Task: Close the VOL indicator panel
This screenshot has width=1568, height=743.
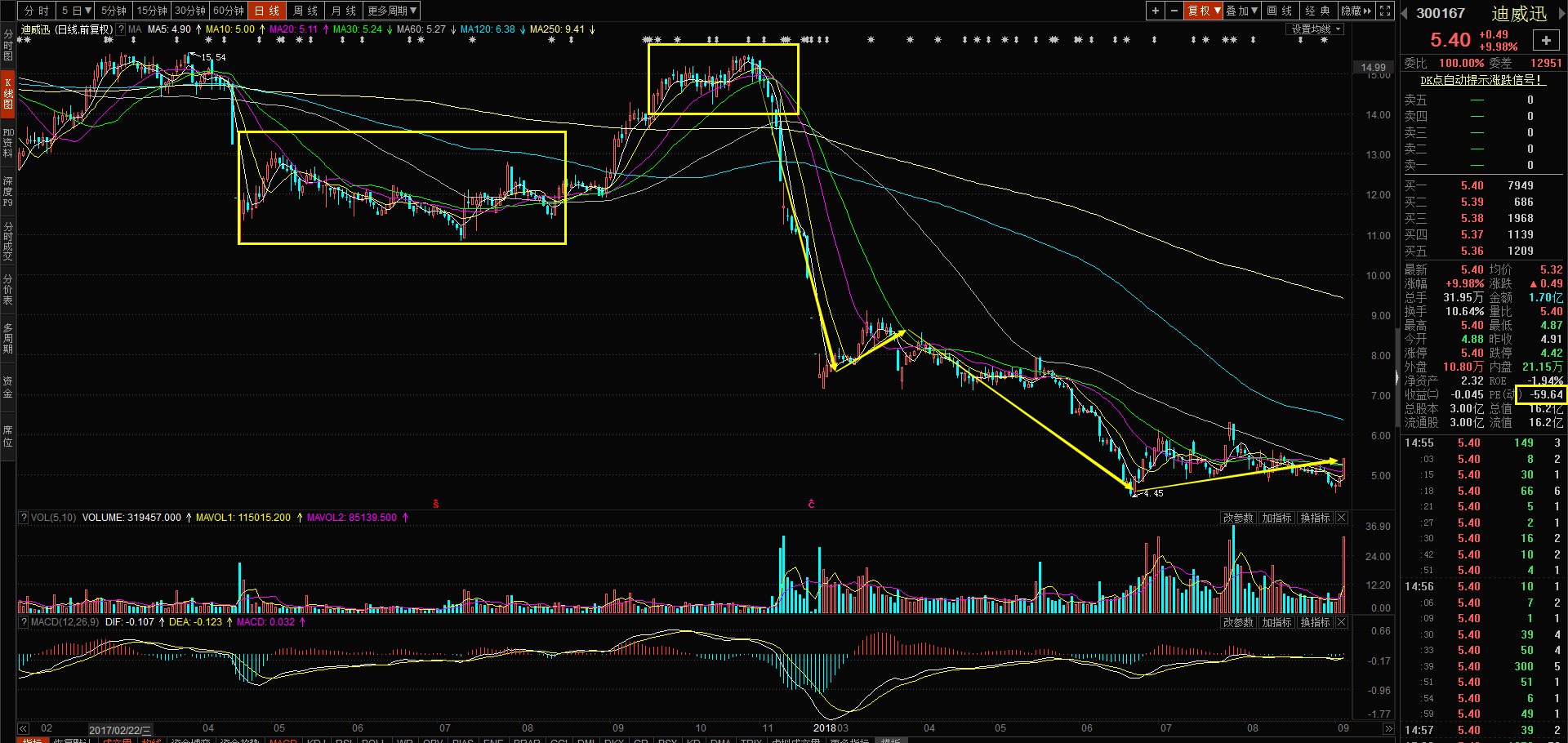Action: (1341, 518)
